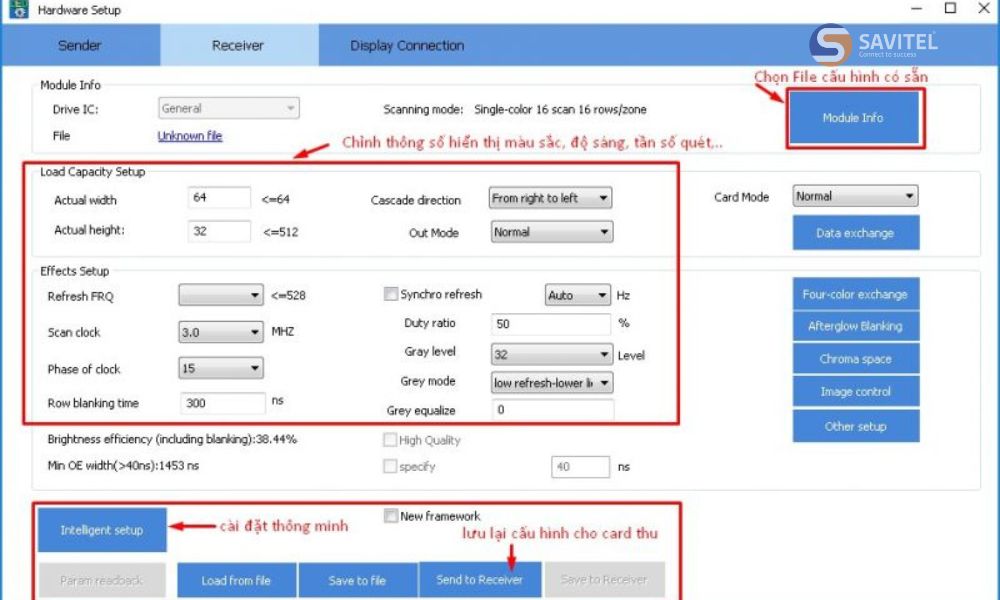Viewport: 1000px width, 600px height.
Task: Click the Afterglow Blanking button
Action: (x=855, y=327)
